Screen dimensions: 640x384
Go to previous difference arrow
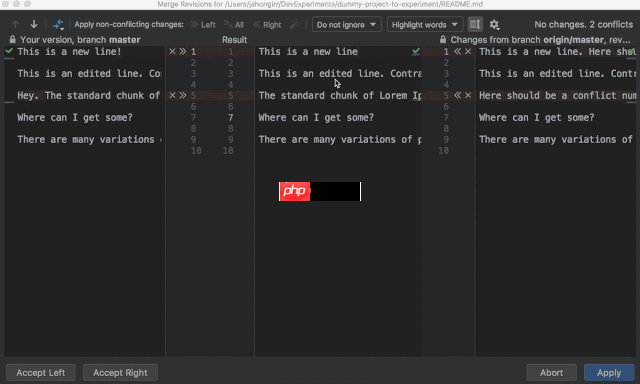click(16, 24)
